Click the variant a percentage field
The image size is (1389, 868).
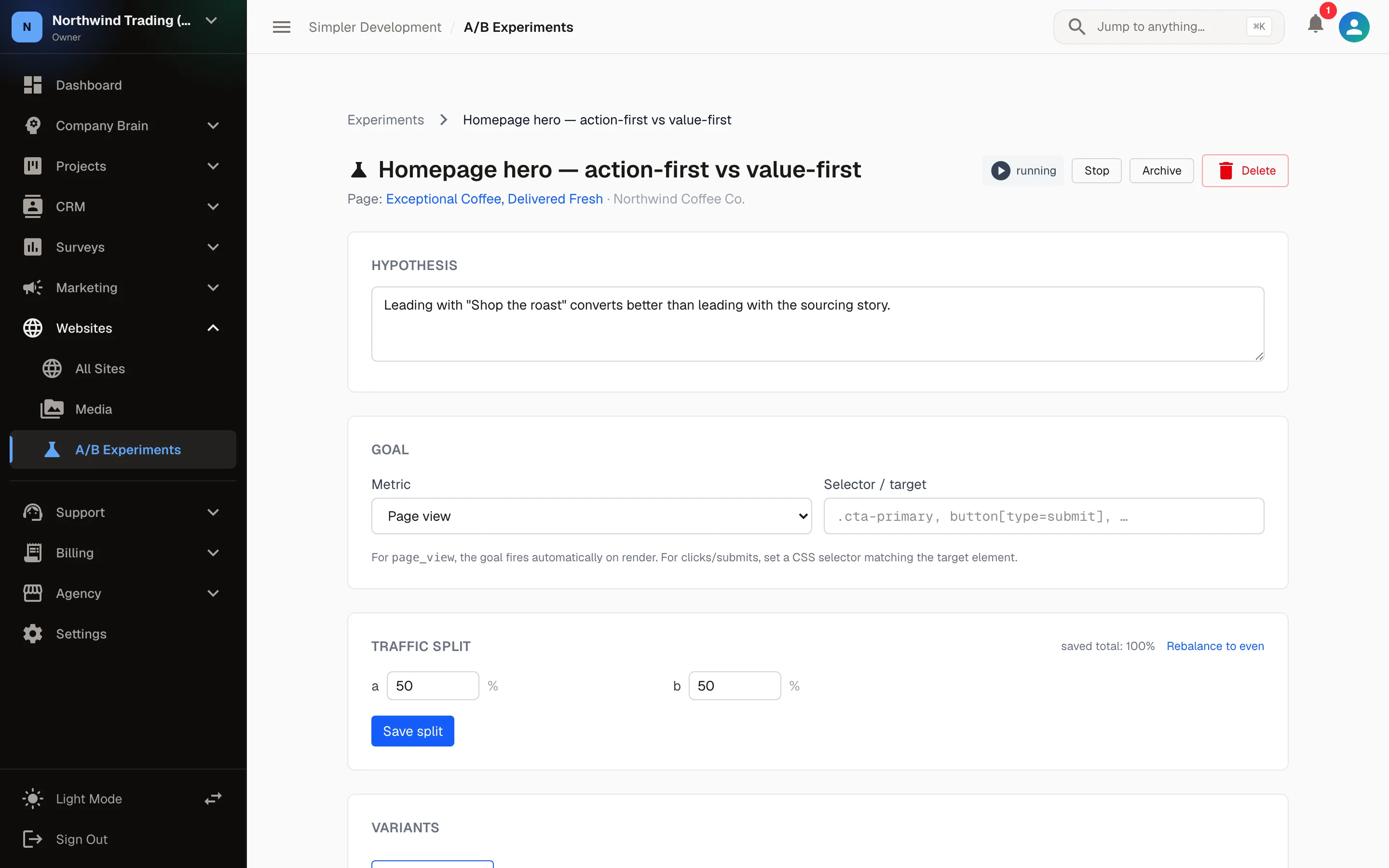(x=433, y=685)
